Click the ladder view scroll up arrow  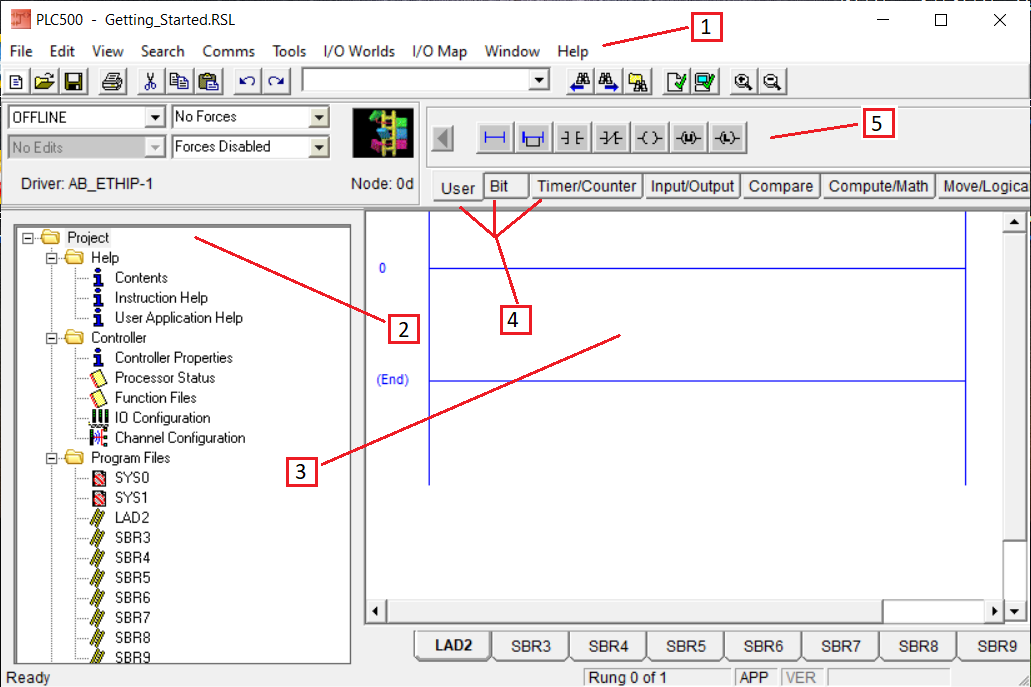[x=1014, y=223]
